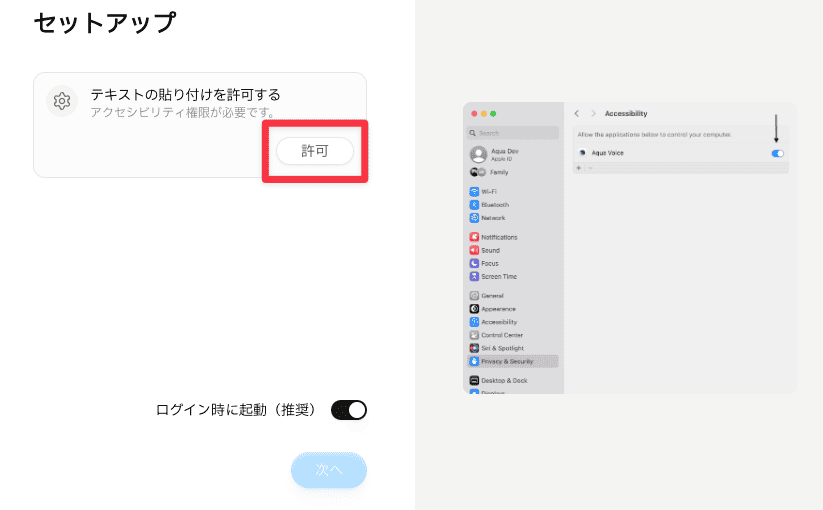
Task: Click the Siri & Spotlight icon in the preview
Action: (x=474, y=348)
